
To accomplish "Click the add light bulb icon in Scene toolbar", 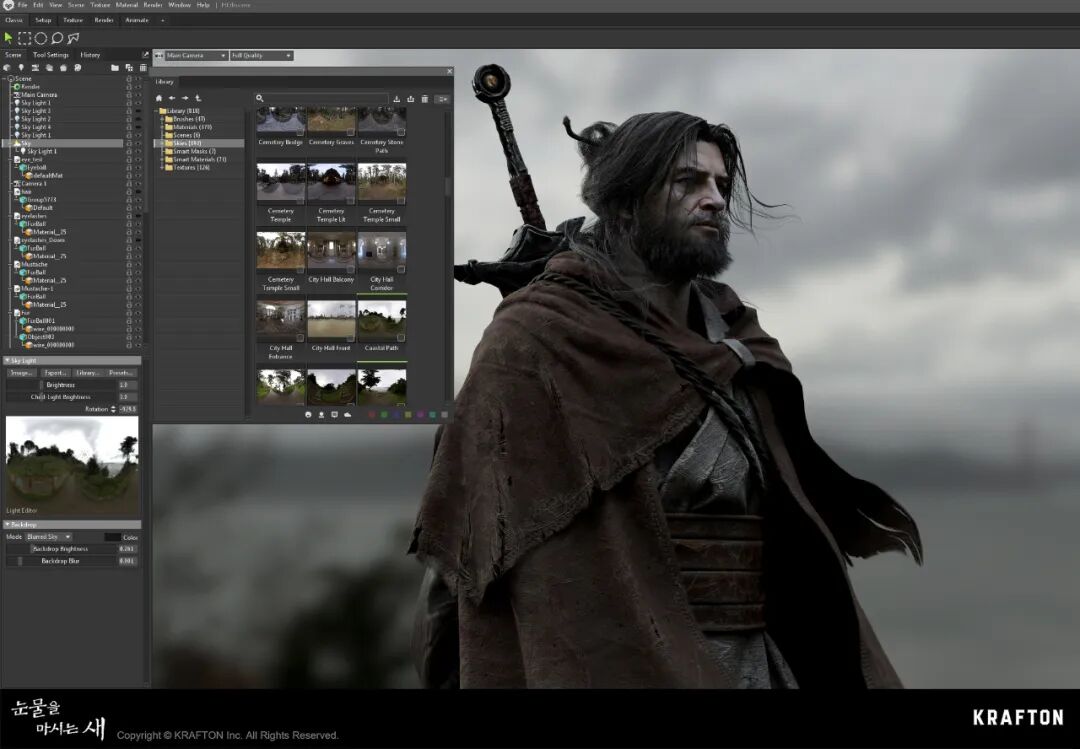I will (x=21, y=68).
